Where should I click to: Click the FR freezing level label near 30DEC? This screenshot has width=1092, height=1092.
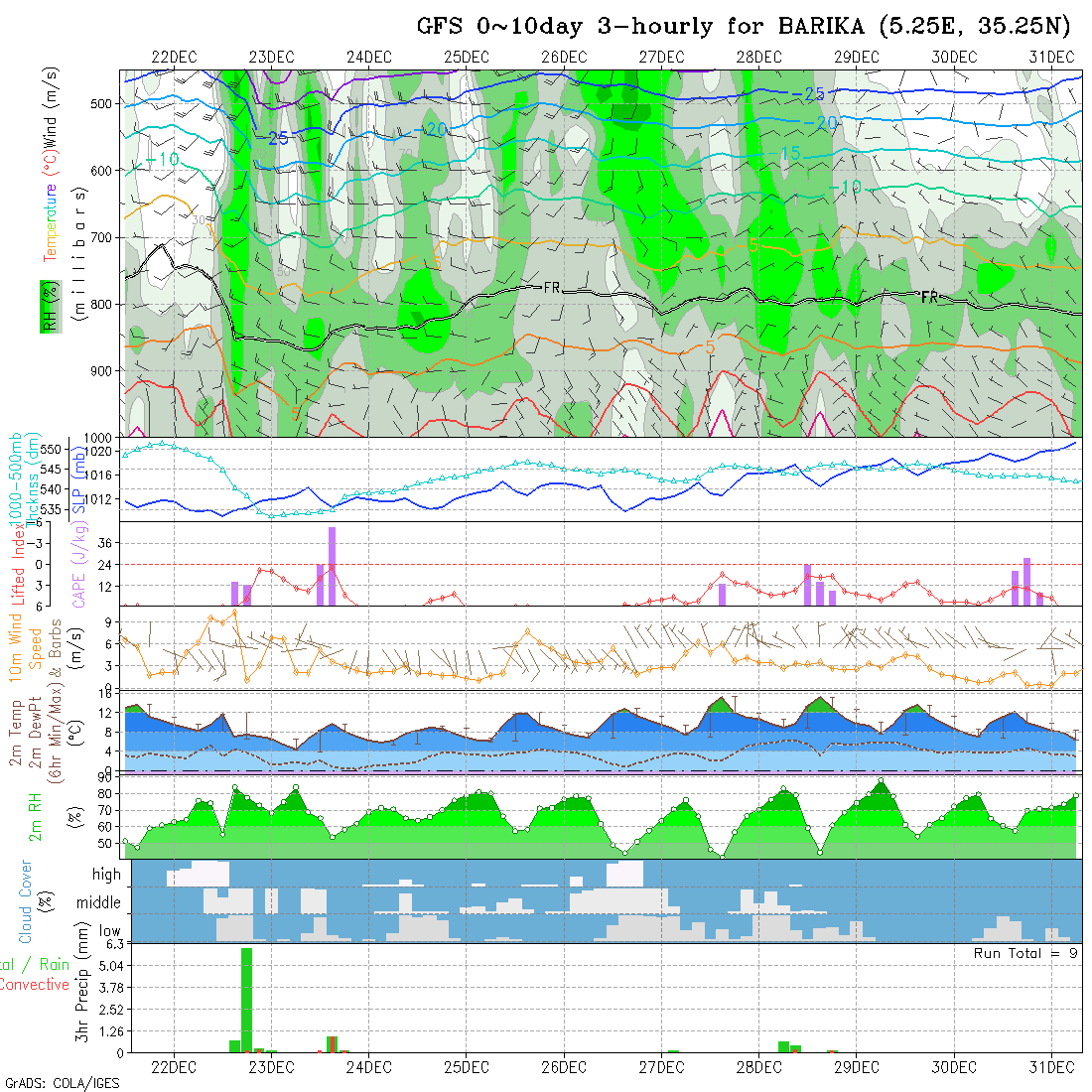click(x=929, y=297)
